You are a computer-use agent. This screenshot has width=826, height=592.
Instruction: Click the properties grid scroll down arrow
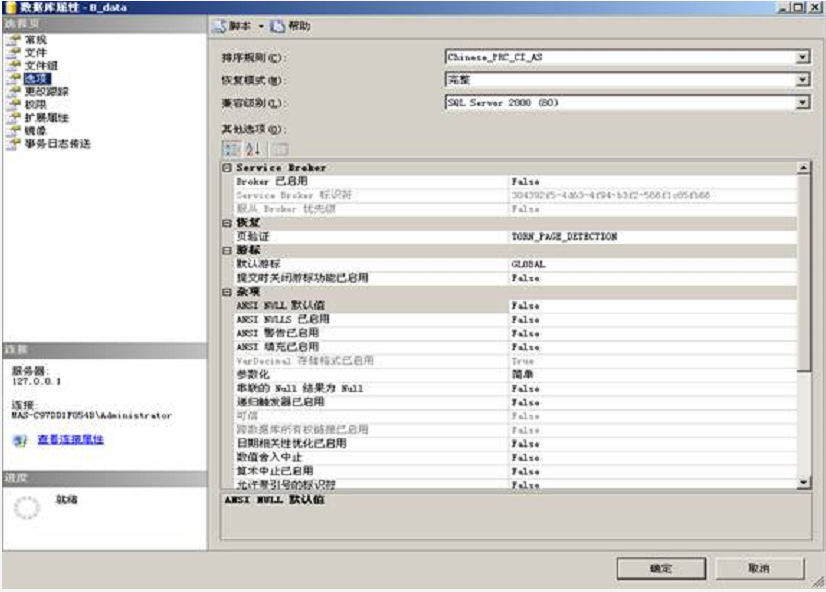[803, 482]
